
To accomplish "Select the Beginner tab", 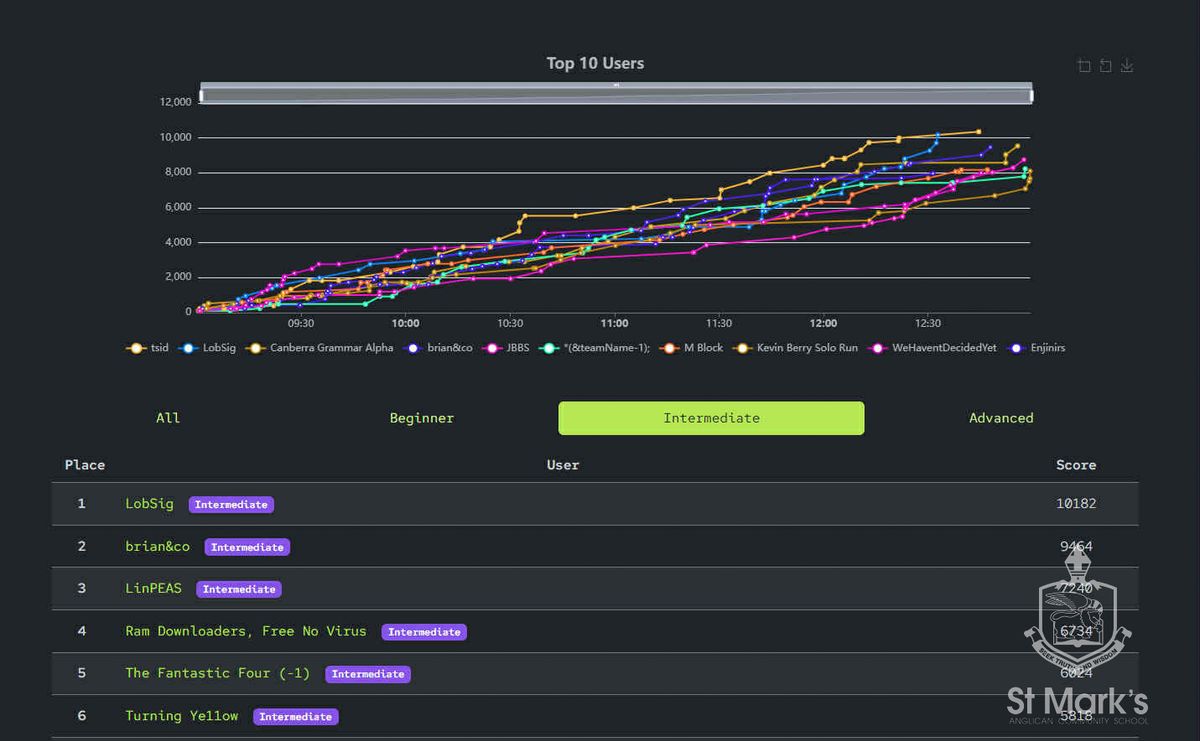I will click(x=421, y=418).
